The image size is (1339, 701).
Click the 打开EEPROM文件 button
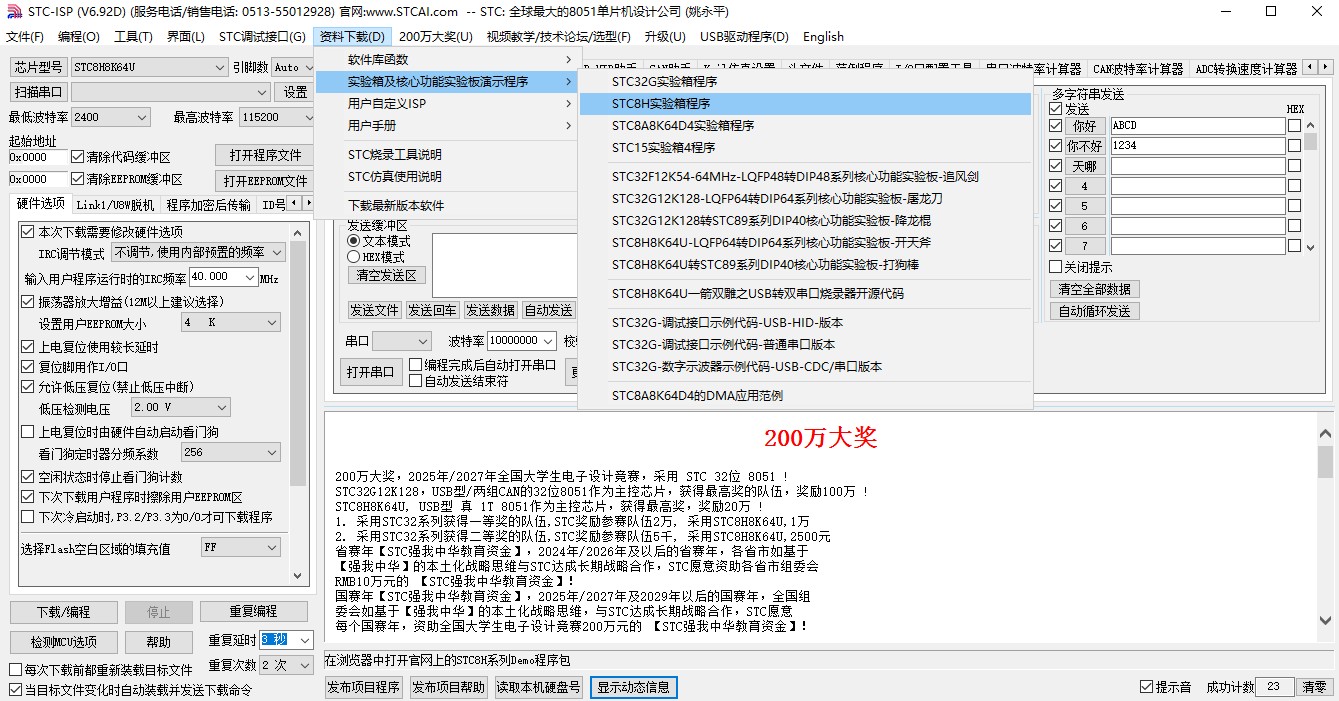tap(265, 181)
